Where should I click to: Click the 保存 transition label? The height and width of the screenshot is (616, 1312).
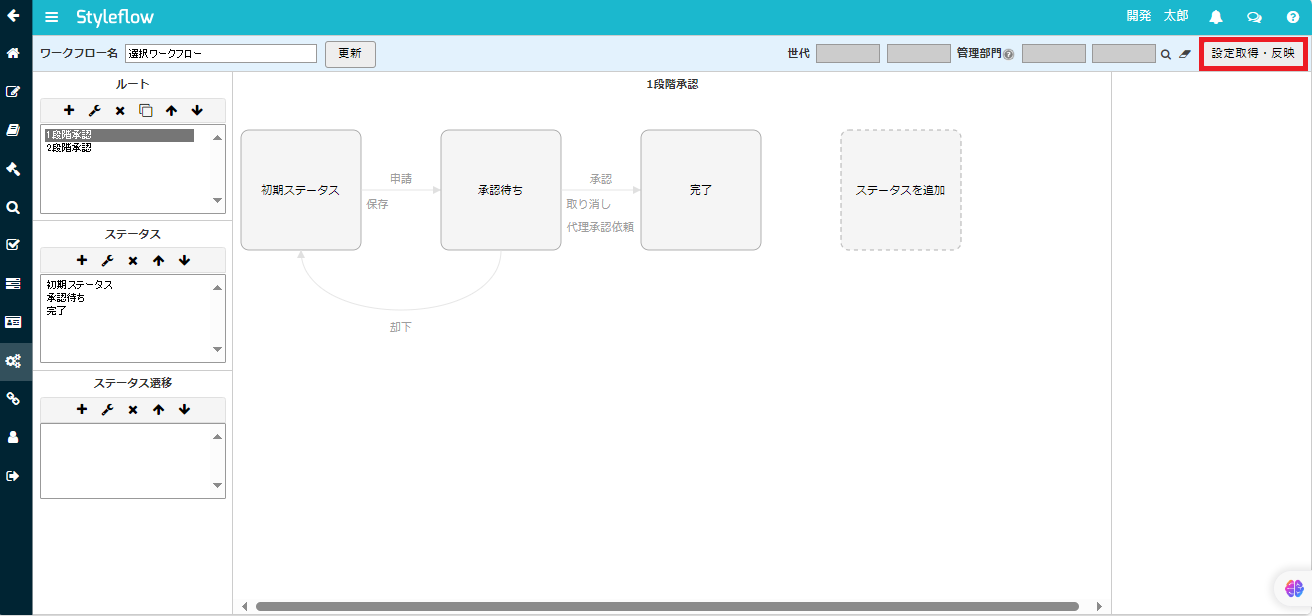pyautogui.click(x=377, y=204)
